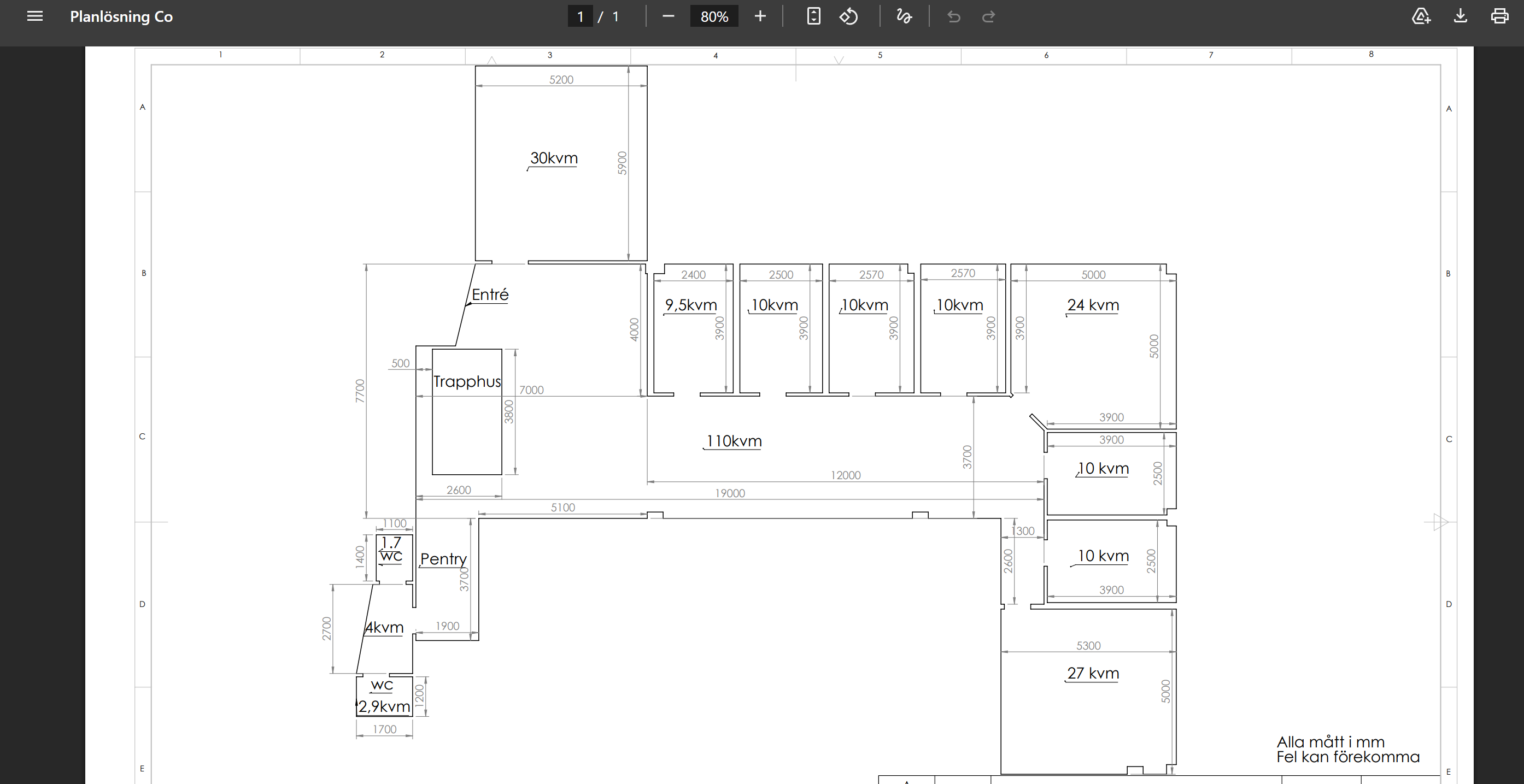Click the Pentry label on the drawing

coord(443,559)
